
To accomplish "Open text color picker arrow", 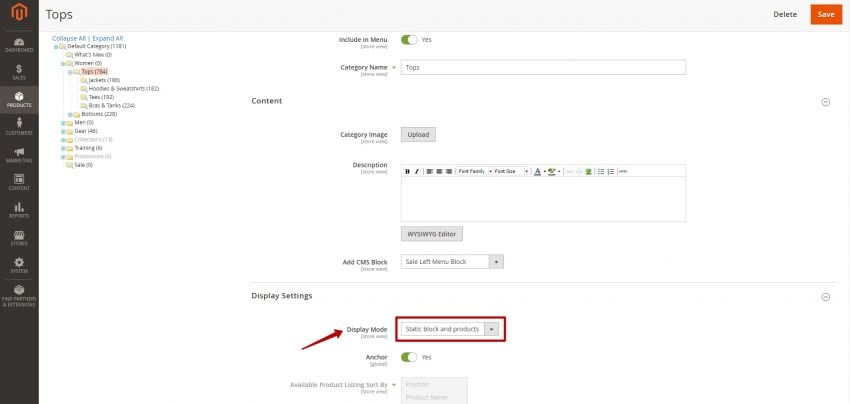I will (x=544, y=171).
